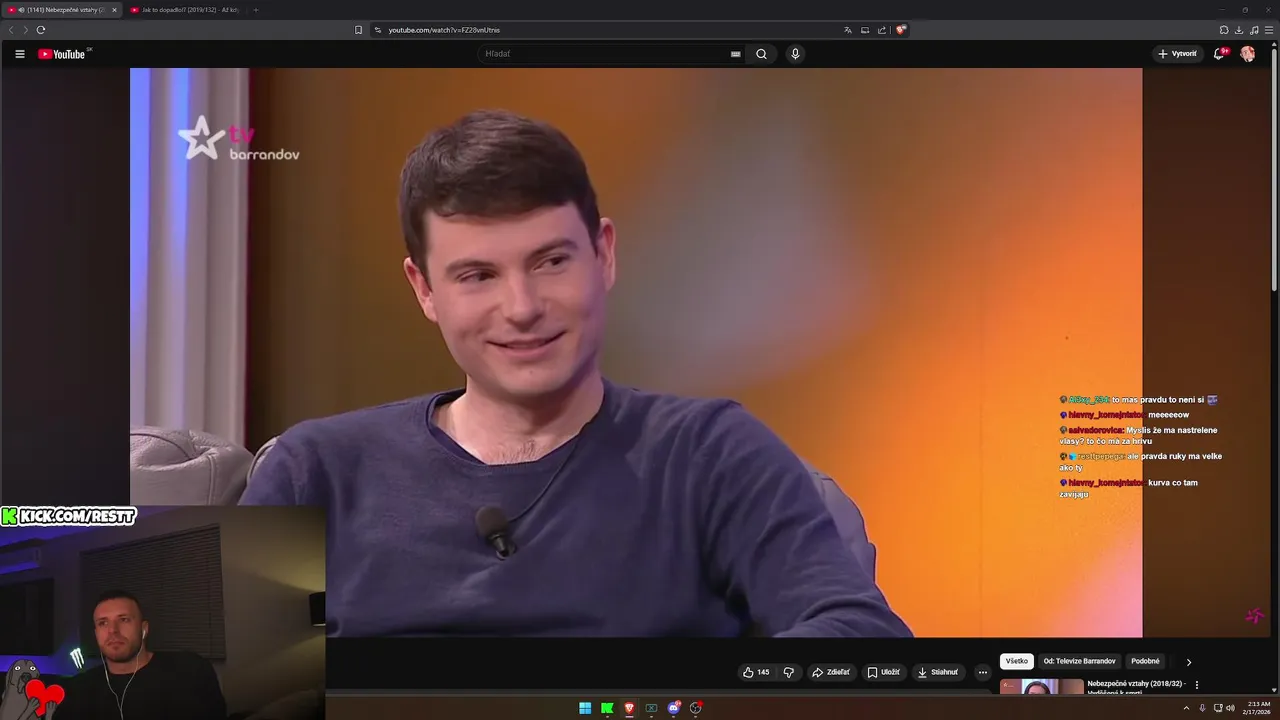Open browser extensions puzzle icon
Viewport: 1280px width, 720px height.
click(x=1224, y=30)
